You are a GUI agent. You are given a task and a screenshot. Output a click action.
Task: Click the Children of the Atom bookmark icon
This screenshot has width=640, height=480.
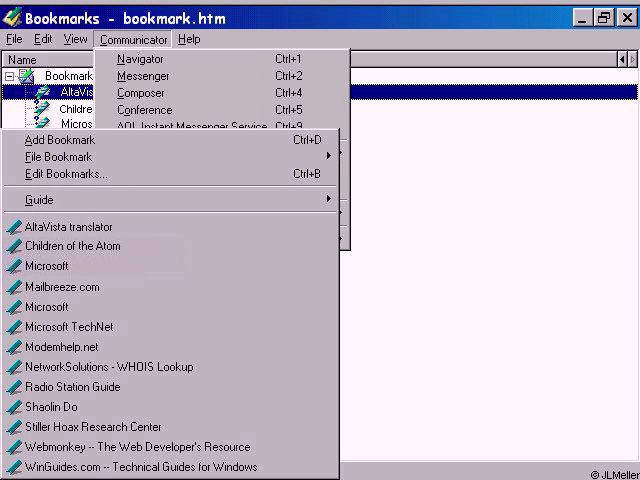click(14, 247)
